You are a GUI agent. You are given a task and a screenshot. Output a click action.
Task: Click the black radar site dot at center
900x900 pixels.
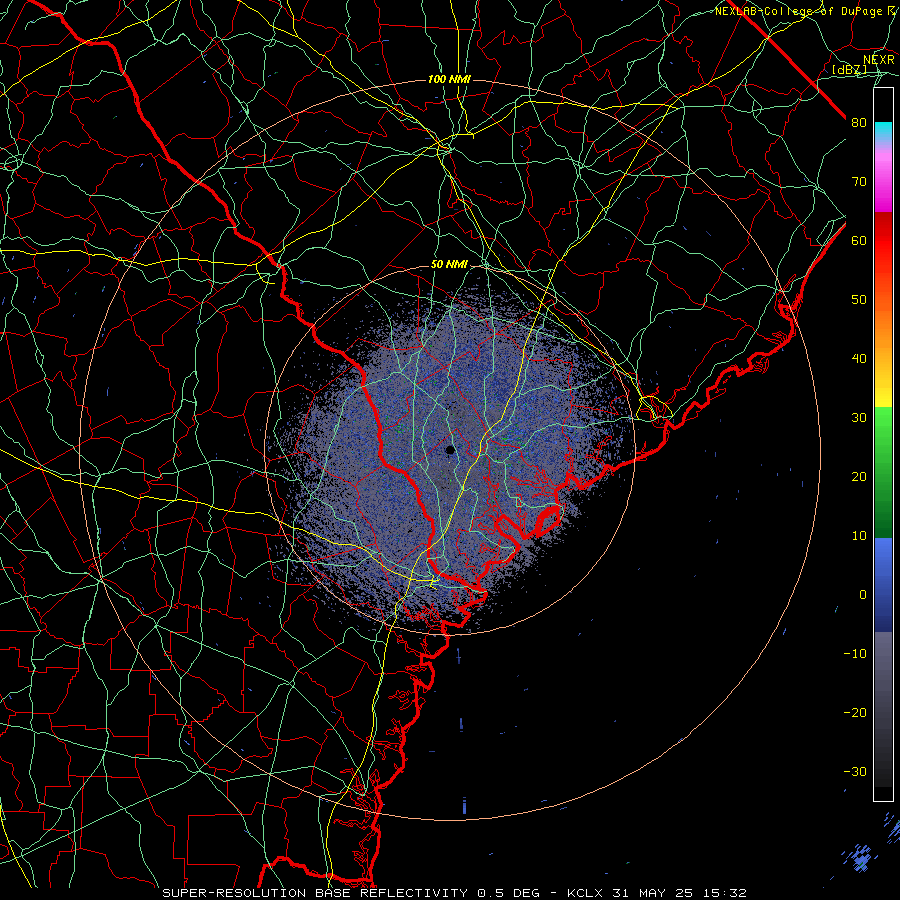451,450
